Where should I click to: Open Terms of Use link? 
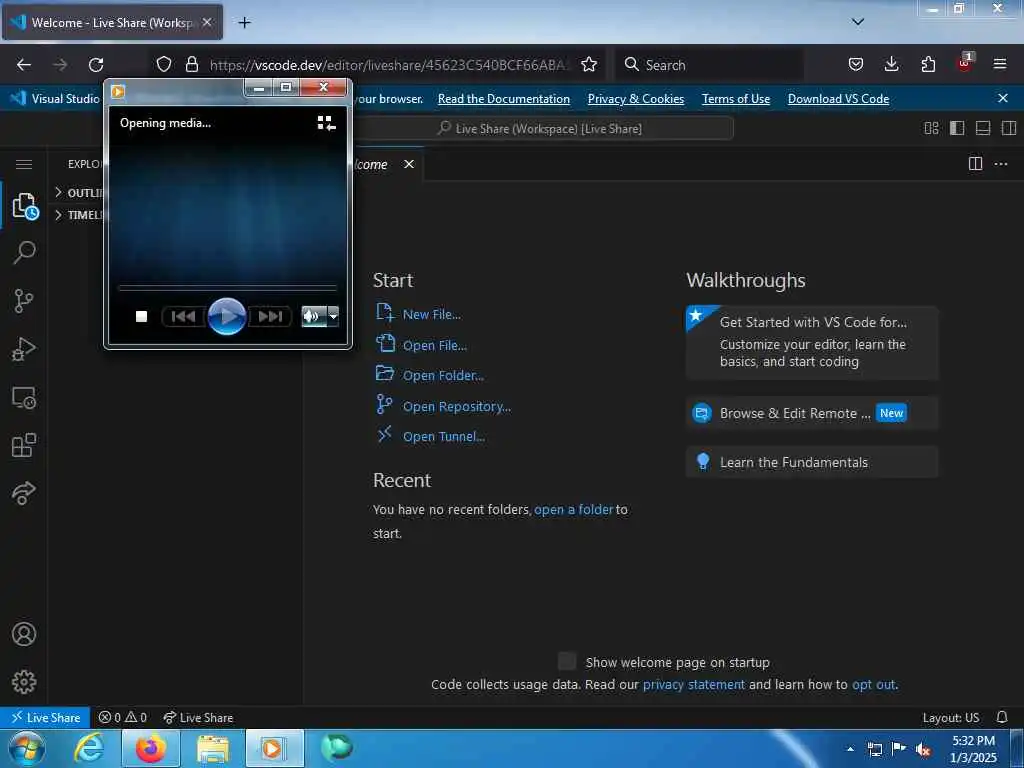coord(735,99)
